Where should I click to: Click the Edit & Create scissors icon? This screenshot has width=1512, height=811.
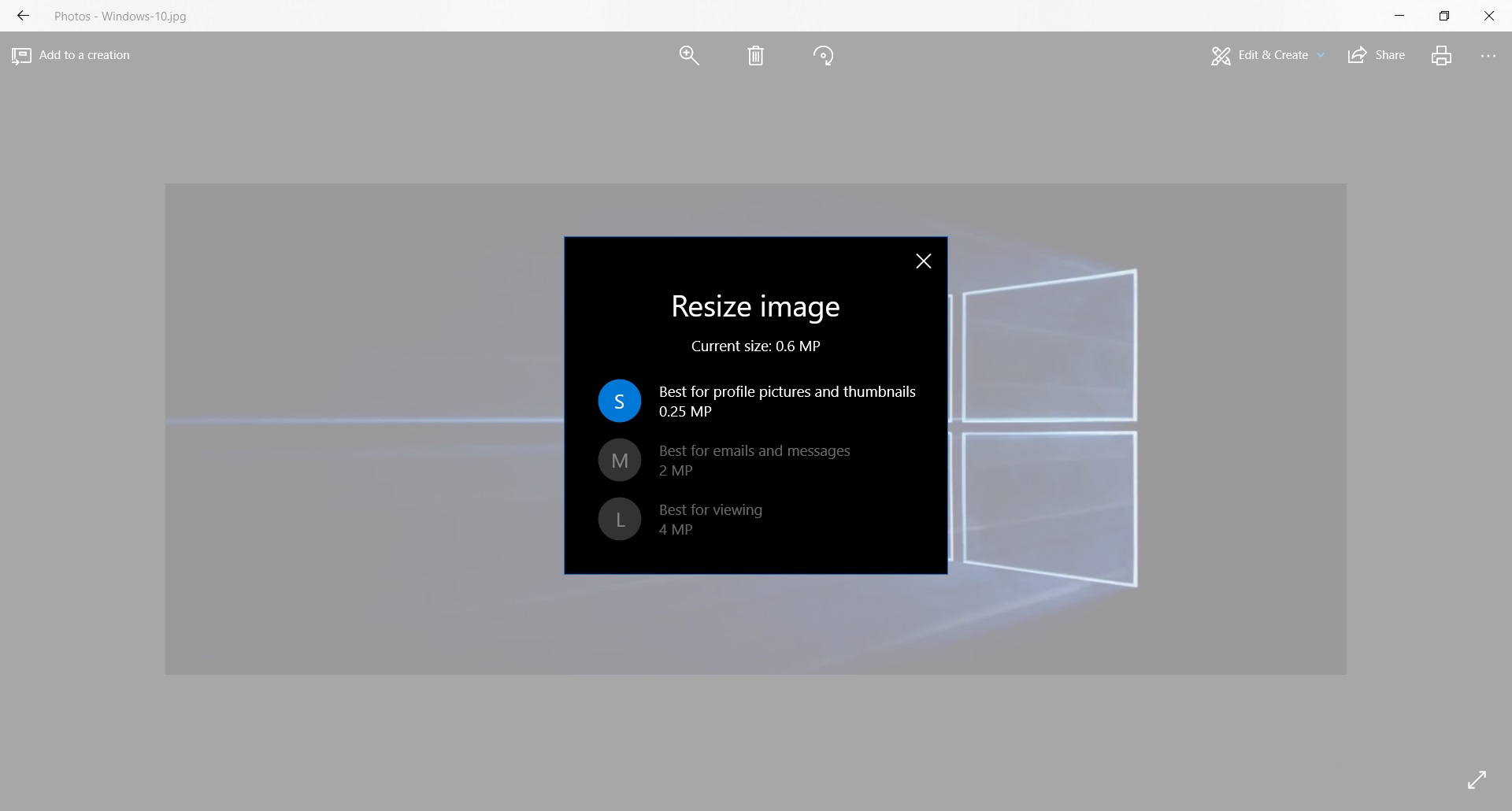1221,56
